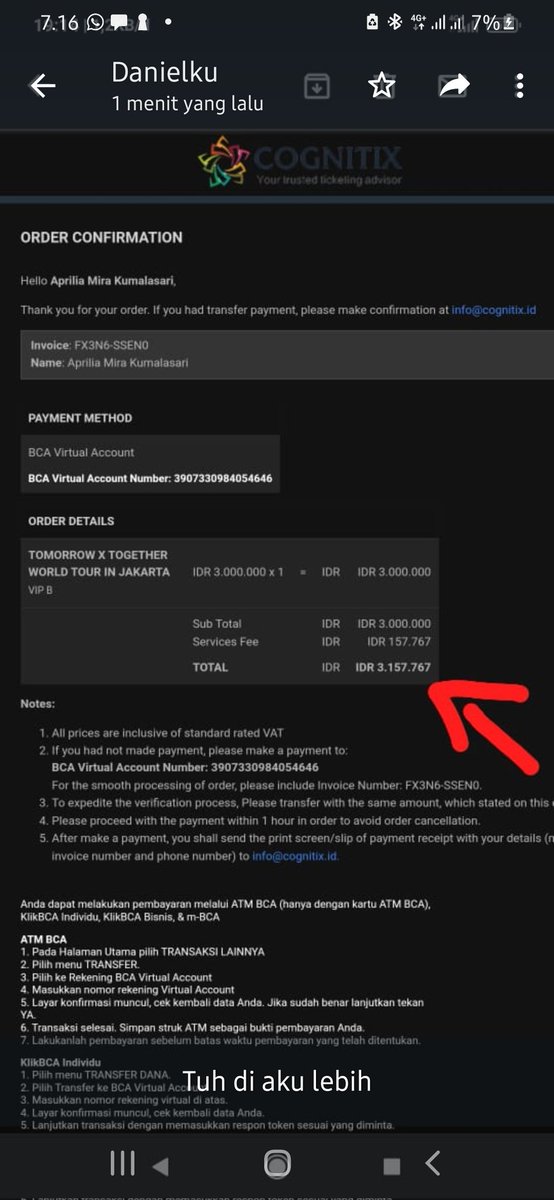Open the three-dot overflow menu
This screenshot has width=554, height=1200.
[519, 86]
